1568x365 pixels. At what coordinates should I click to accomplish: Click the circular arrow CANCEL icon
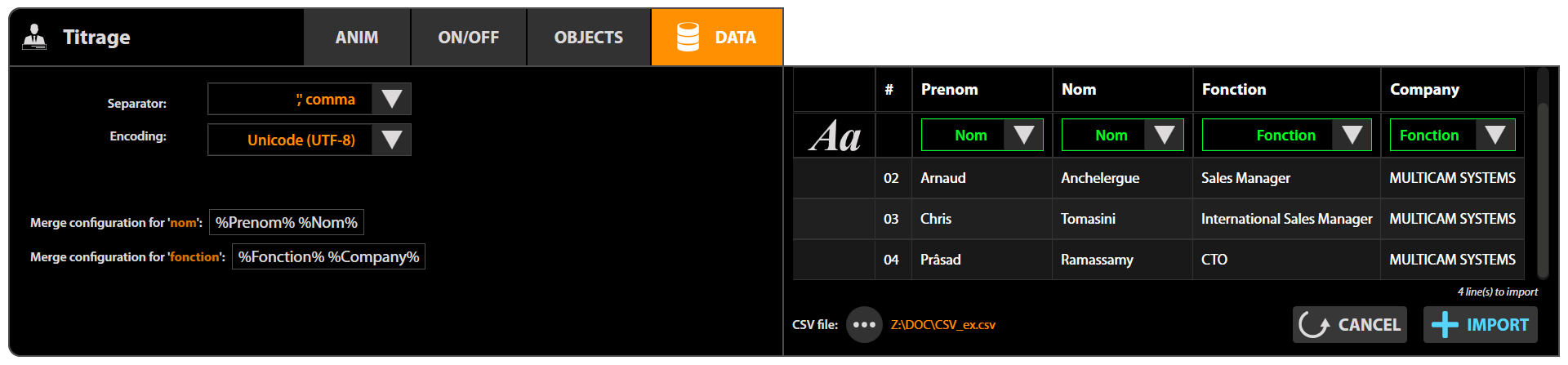tap(1314, 324)
